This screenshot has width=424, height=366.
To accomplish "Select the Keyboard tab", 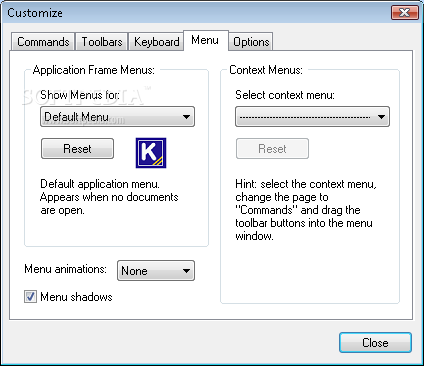I will [x=156, y=42].
